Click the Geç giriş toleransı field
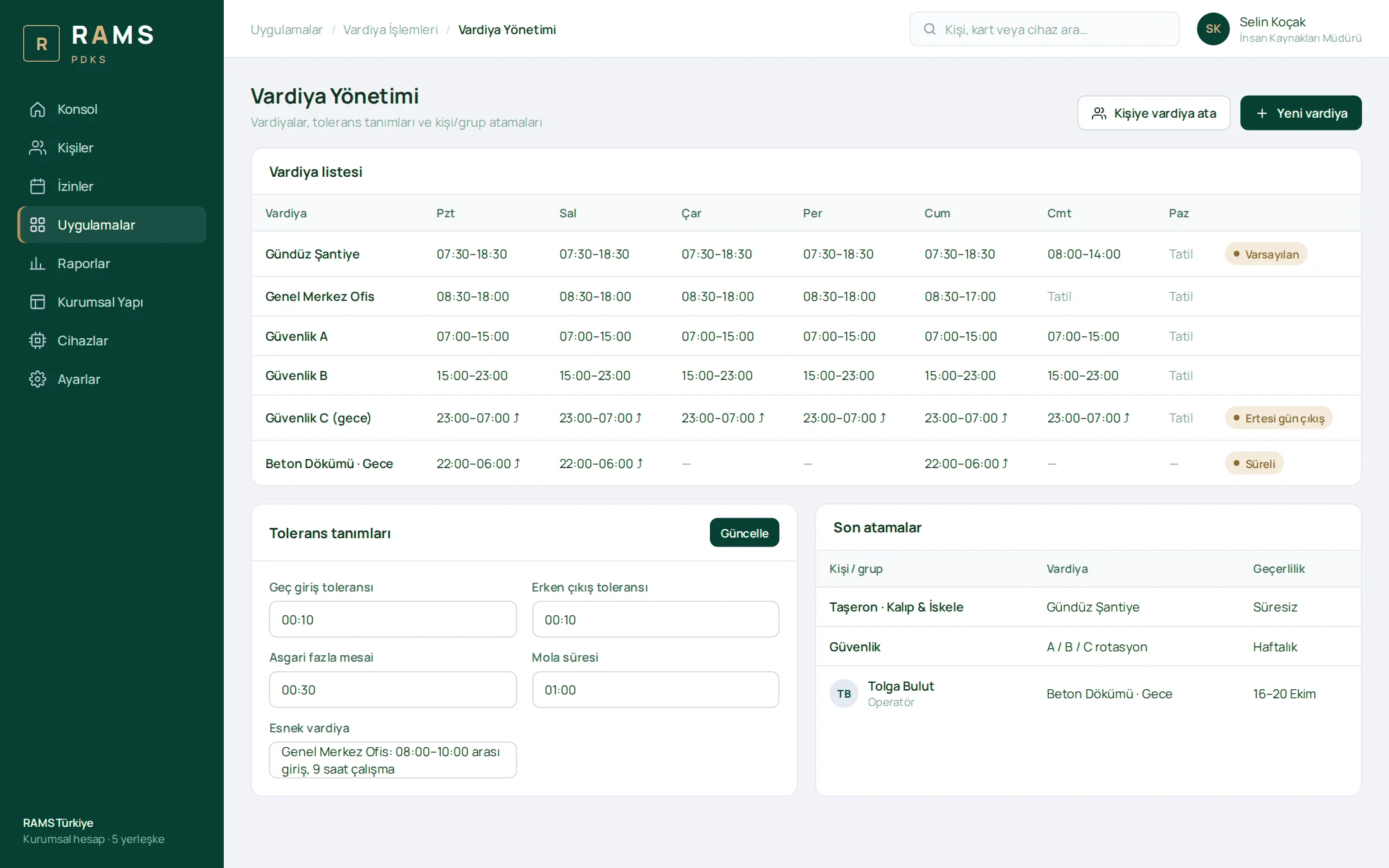 coord(392,620)
